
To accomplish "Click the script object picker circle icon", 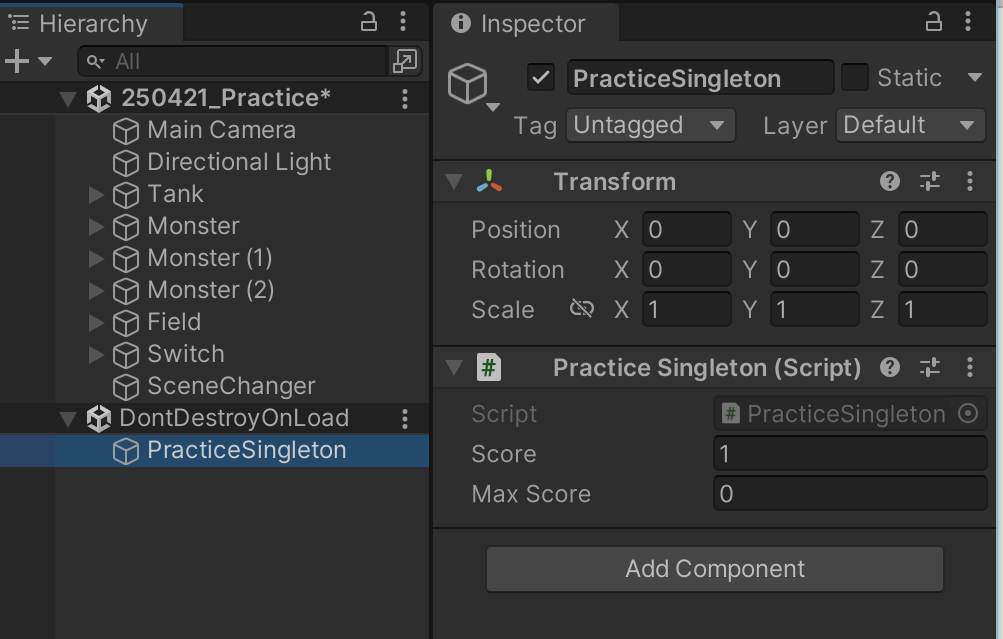I will click(x=967, y=414).
